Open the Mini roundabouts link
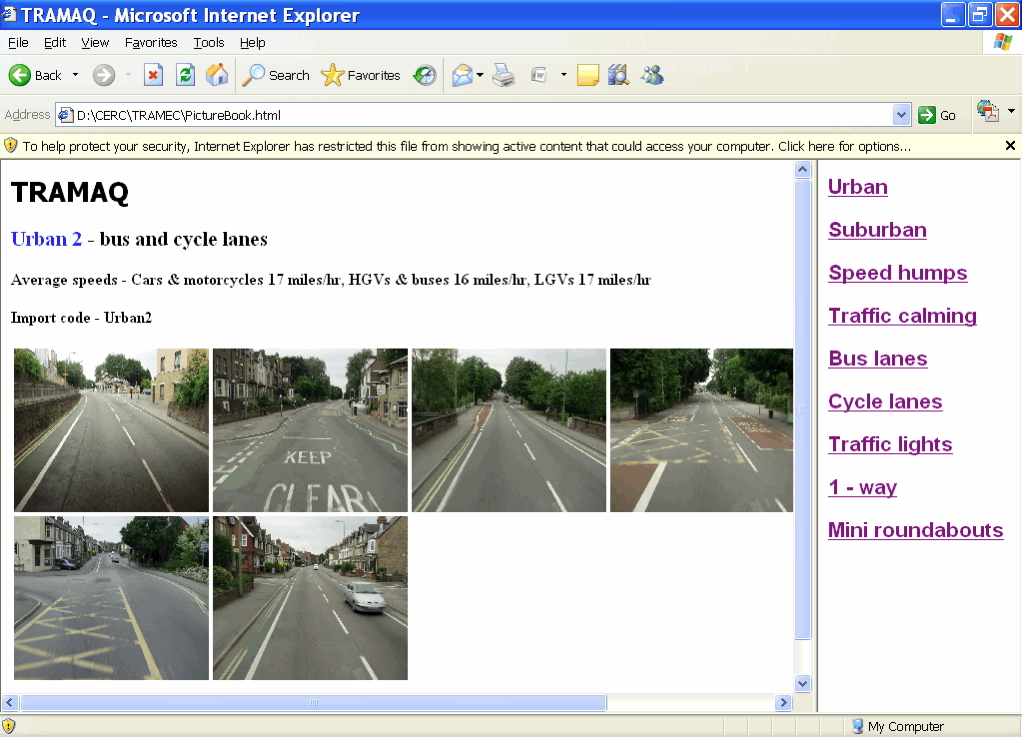The image size is (1022, 737). pos(915,530)
